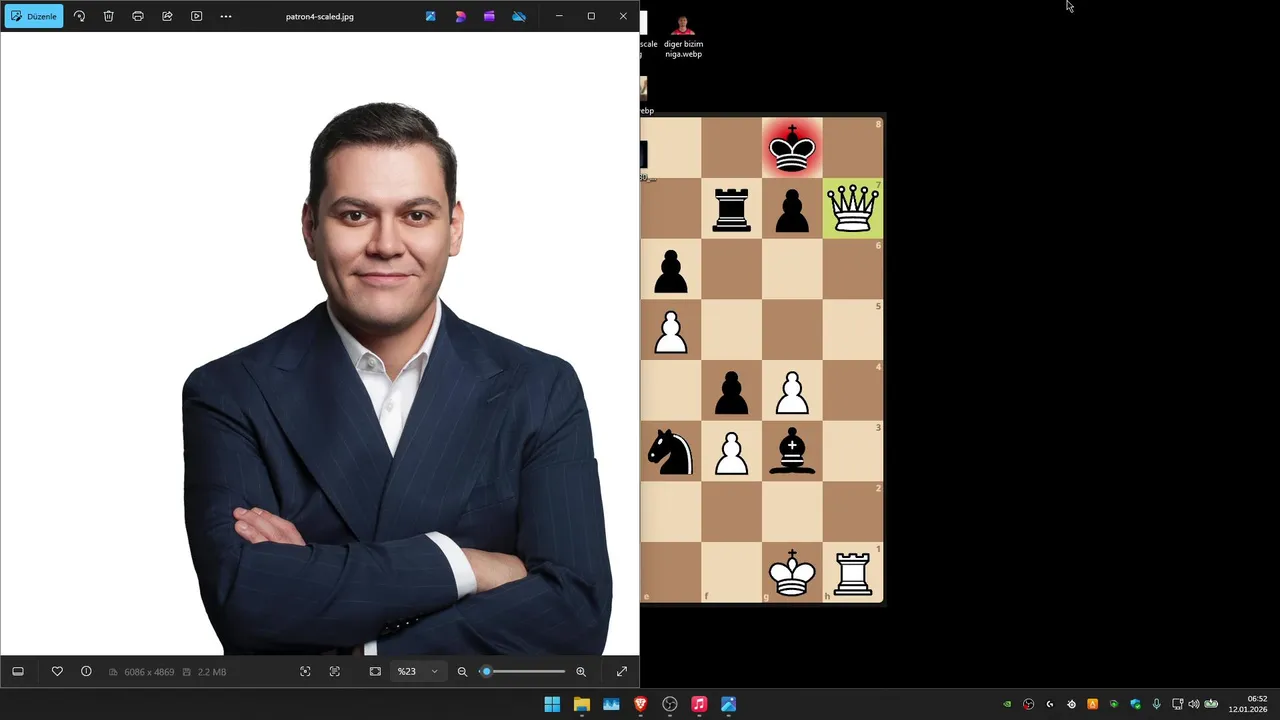
Task: Rotate the image with the rotate icon
Action: point(80,16)
